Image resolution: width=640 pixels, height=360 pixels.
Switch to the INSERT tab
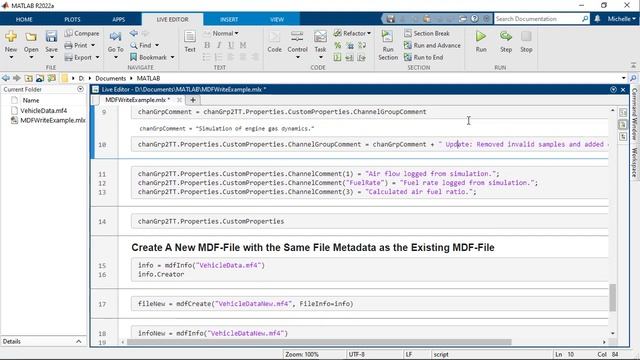[229, 19]
